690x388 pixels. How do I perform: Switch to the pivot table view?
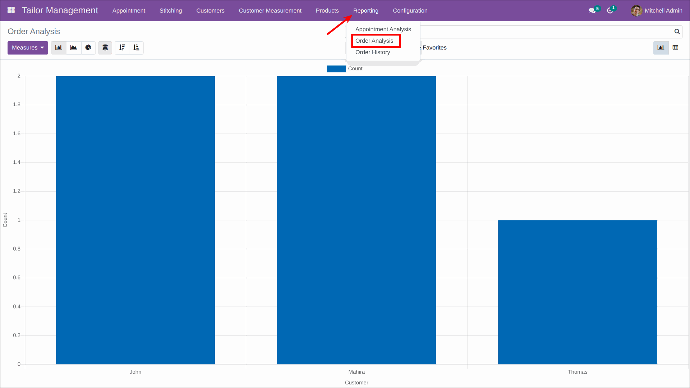pyautogui.click(x=675, y=48)
